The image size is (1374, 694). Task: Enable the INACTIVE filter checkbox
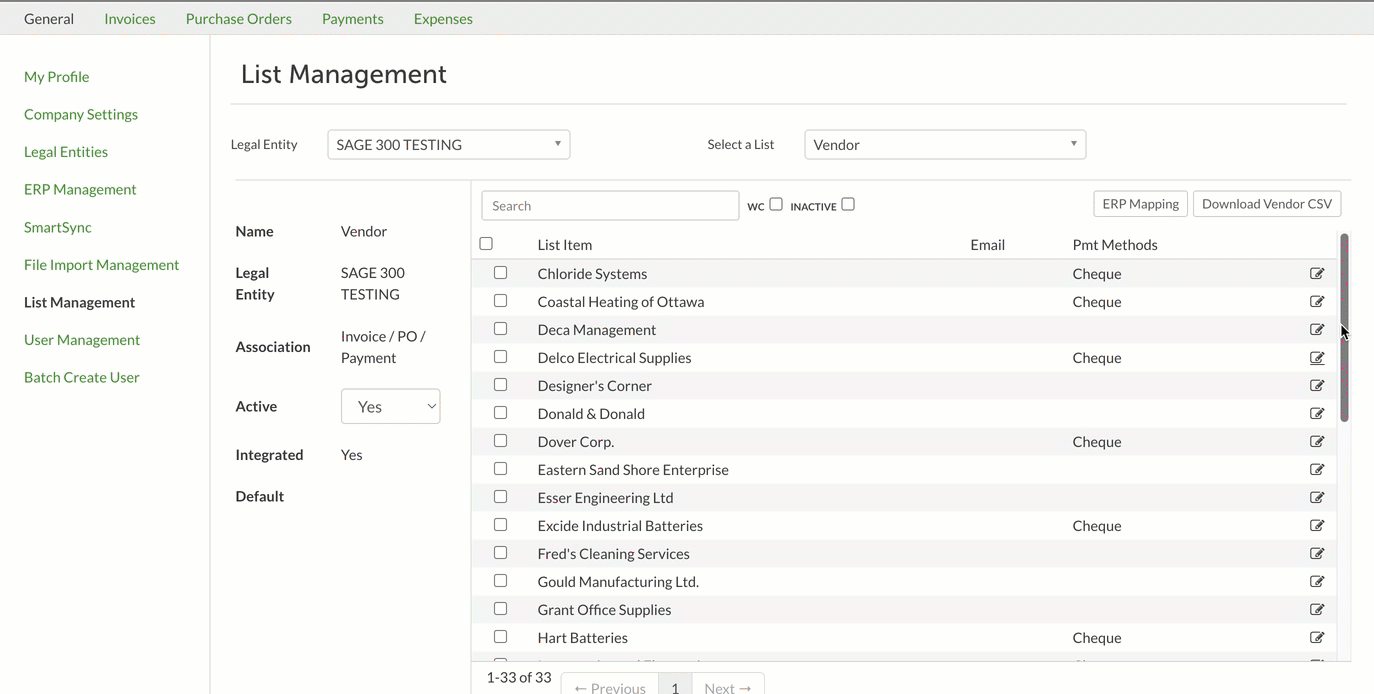(x=848, y=204)
